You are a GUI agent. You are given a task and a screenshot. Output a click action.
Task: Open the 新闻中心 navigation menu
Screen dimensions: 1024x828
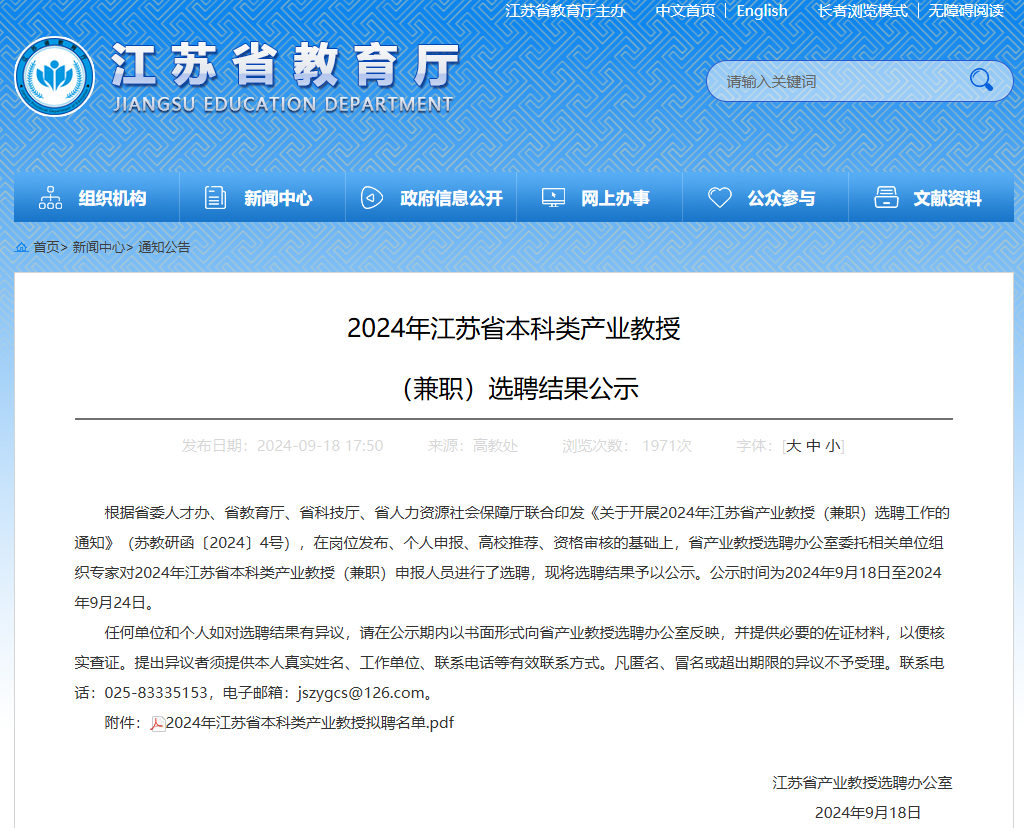(277, 198)
